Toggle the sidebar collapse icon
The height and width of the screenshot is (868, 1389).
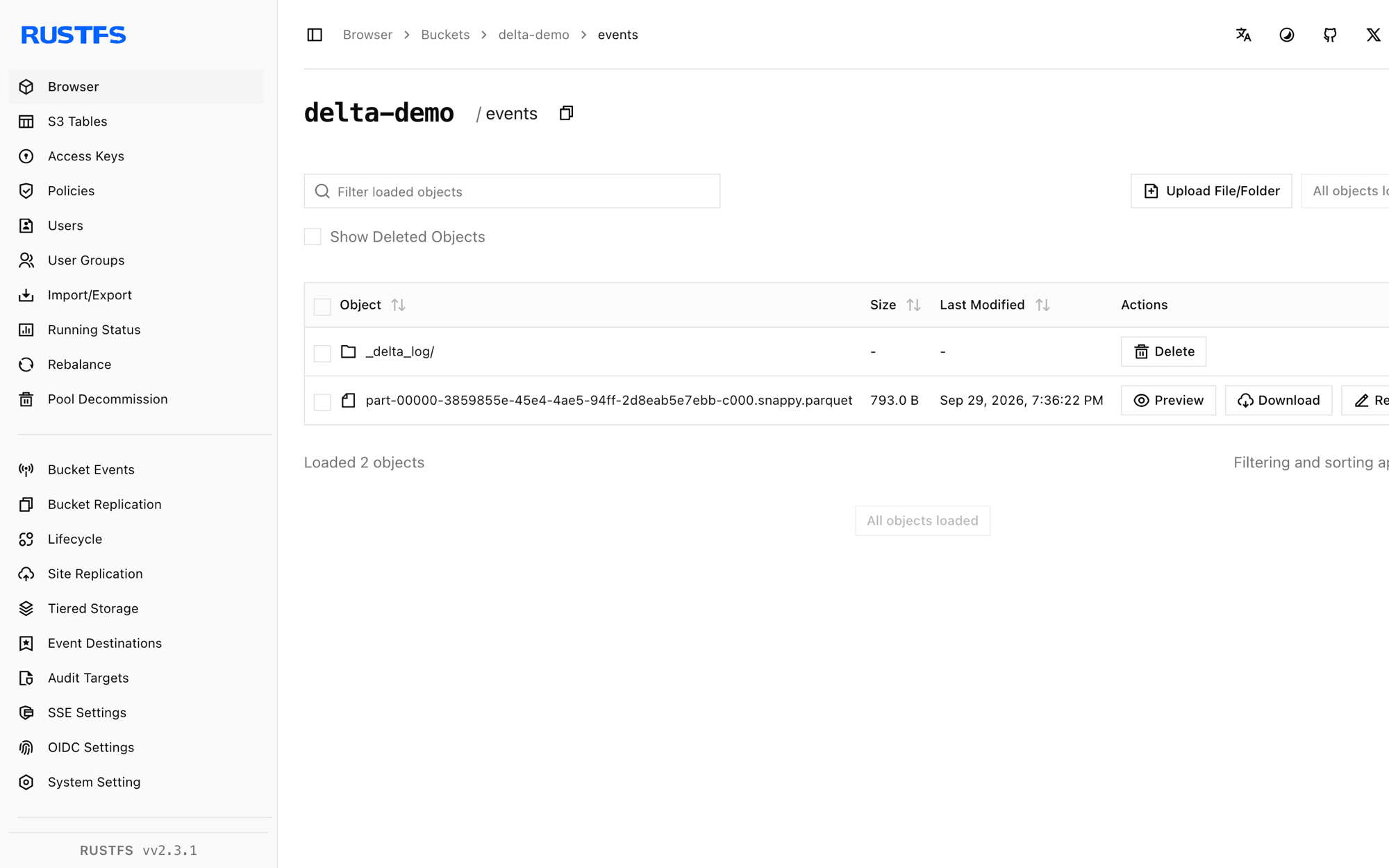[x=315, y=35]
